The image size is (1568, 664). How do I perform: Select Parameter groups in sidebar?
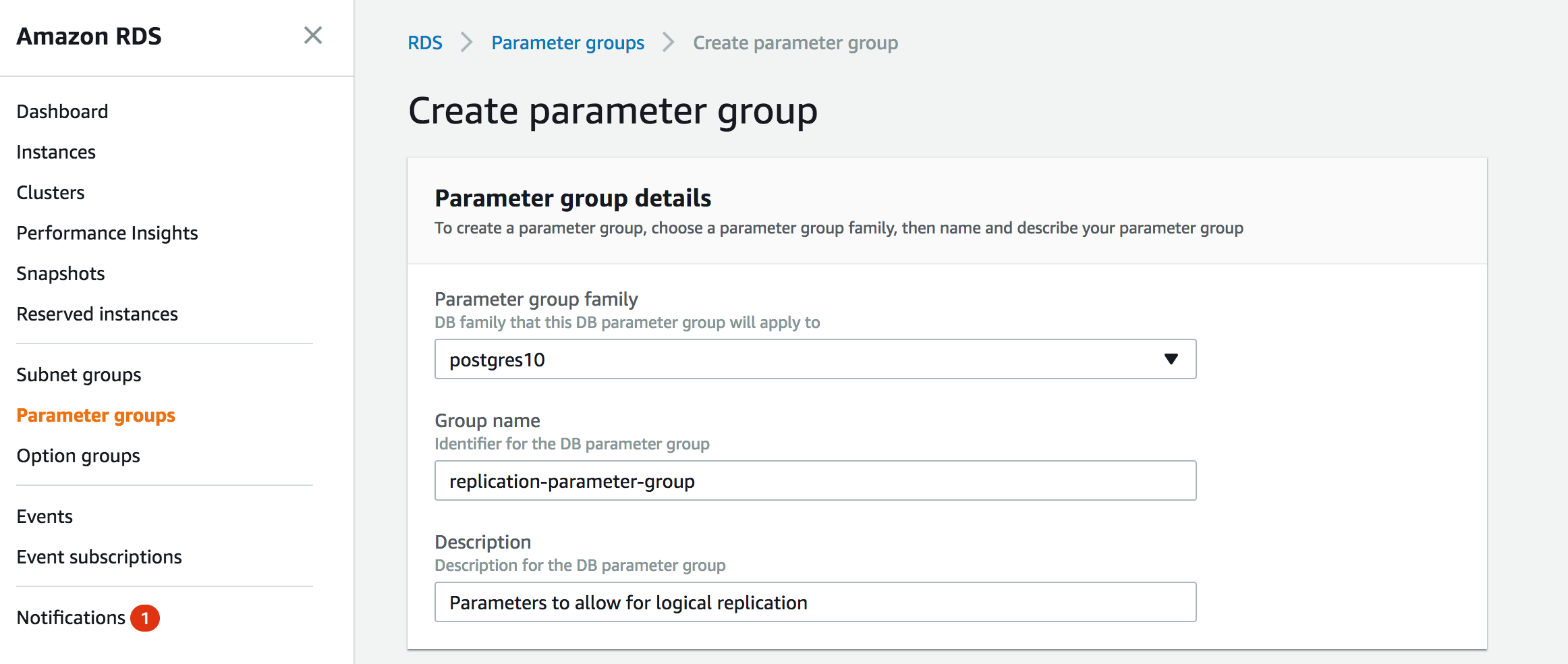96,415
